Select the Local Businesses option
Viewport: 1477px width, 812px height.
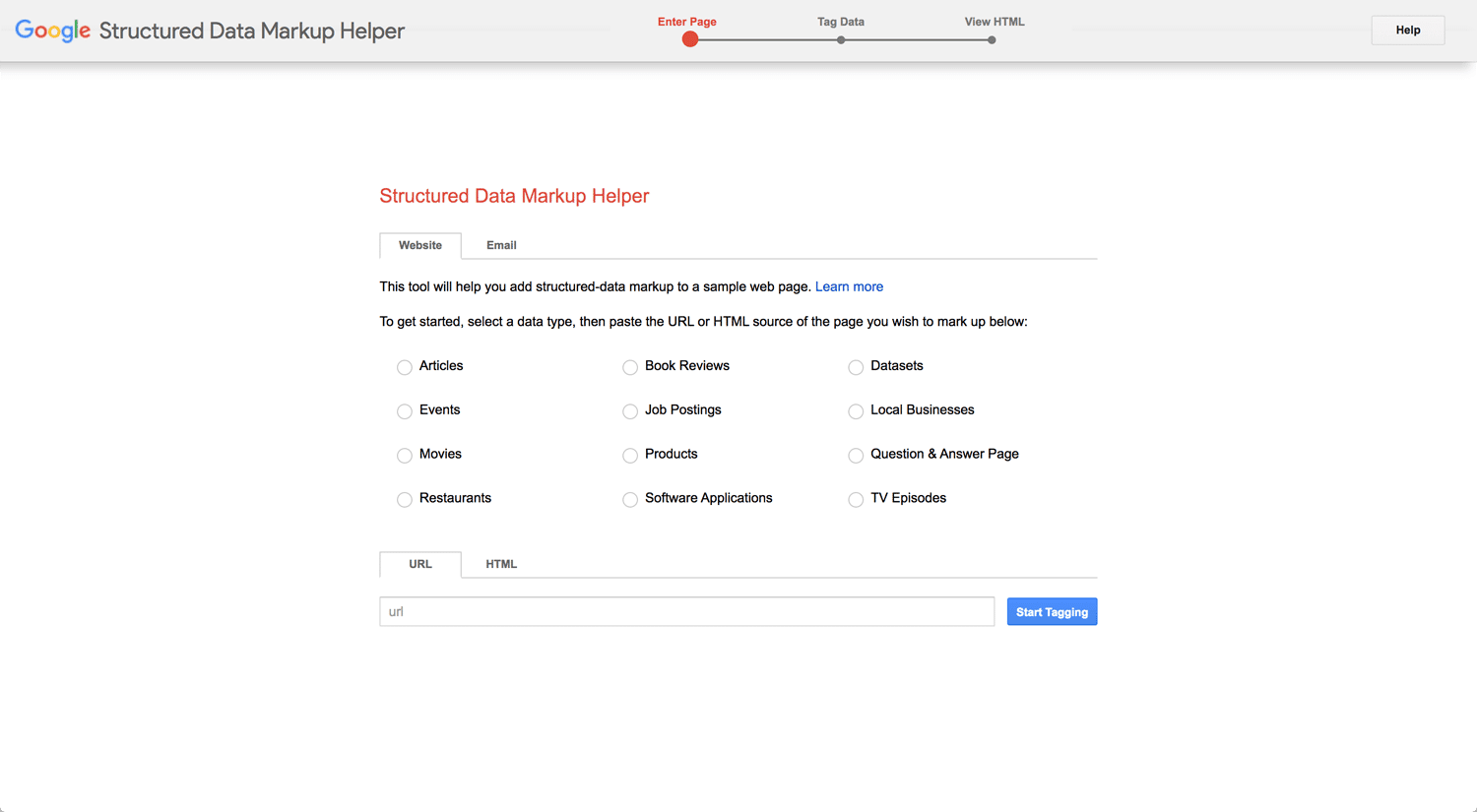[856, 411]
